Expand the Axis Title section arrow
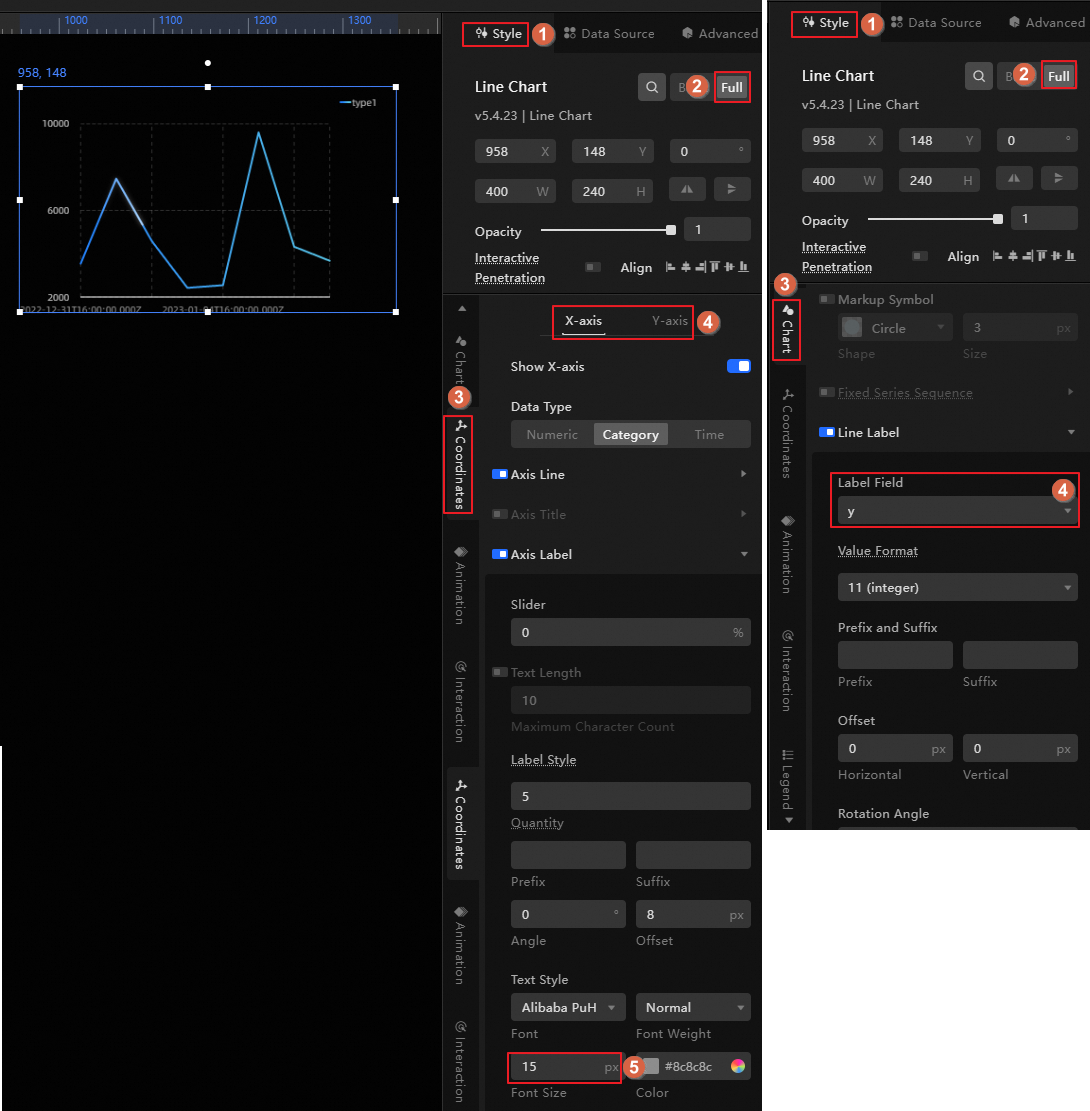The width and height of the screenshot is (1090, 1111). coord(743,514)
